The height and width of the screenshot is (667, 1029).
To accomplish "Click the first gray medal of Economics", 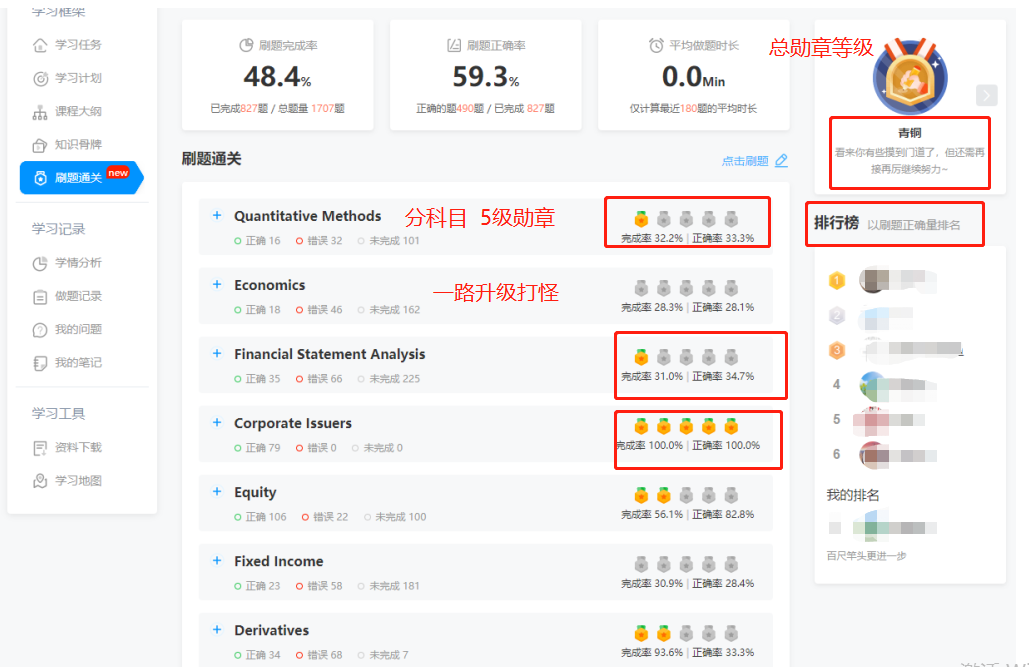I will (641, 288).
